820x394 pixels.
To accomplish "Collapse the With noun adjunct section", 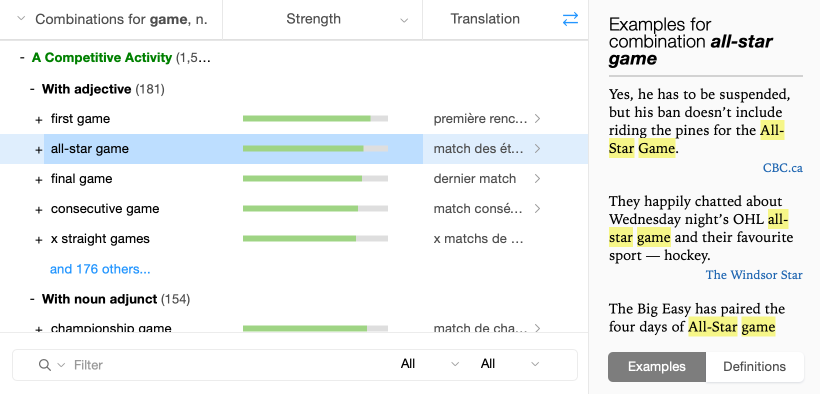I will tap(32, 299).
